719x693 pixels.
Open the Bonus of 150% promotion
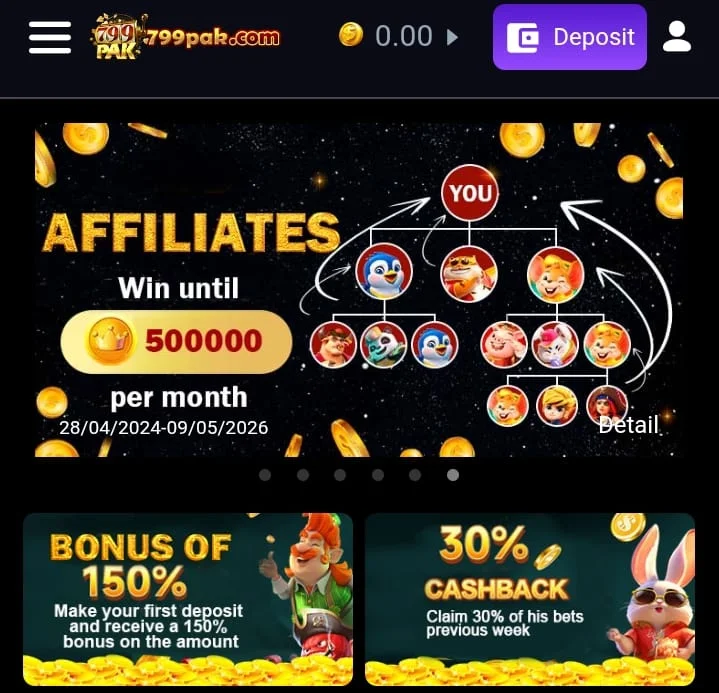click(188, 599)
